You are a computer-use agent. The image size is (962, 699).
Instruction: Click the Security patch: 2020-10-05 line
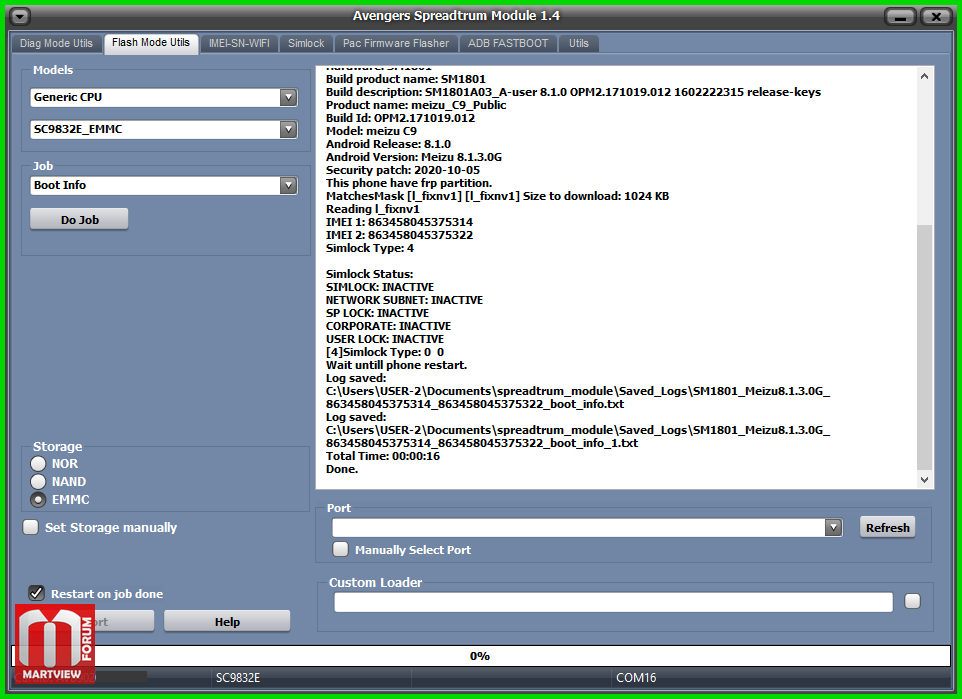[402, 170]
